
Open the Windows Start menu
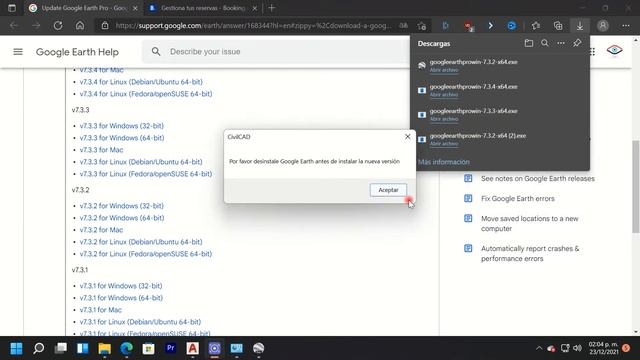click(17, 348)
